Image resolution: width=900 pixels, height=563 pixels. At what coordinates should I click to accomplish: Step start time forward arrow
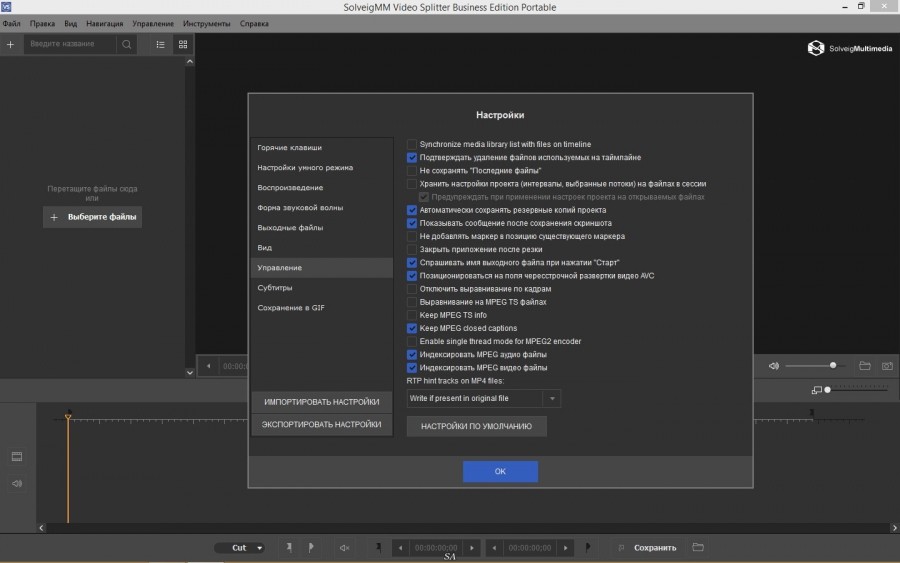point(472,548)
